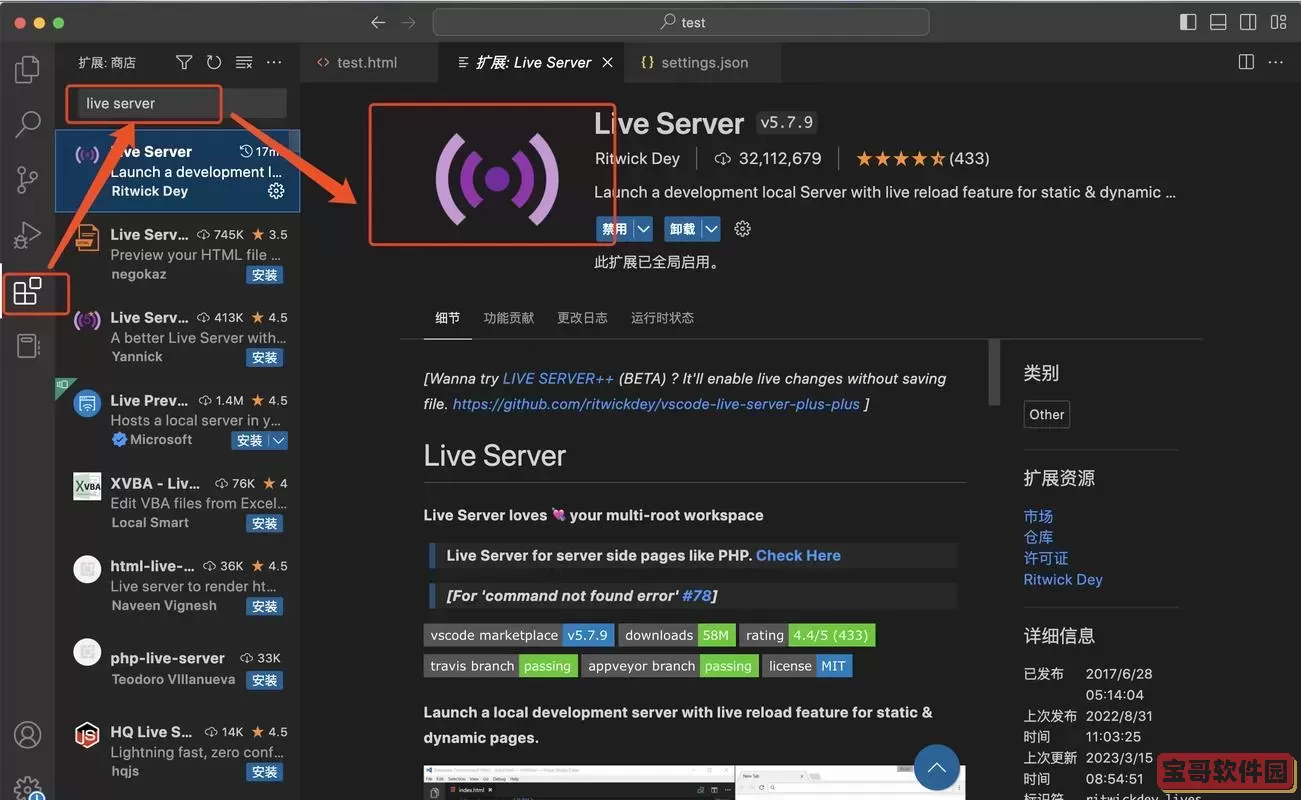This screenshot has width=1301, height=800.
Task: Click the command center search box
Action: (681, 22)
